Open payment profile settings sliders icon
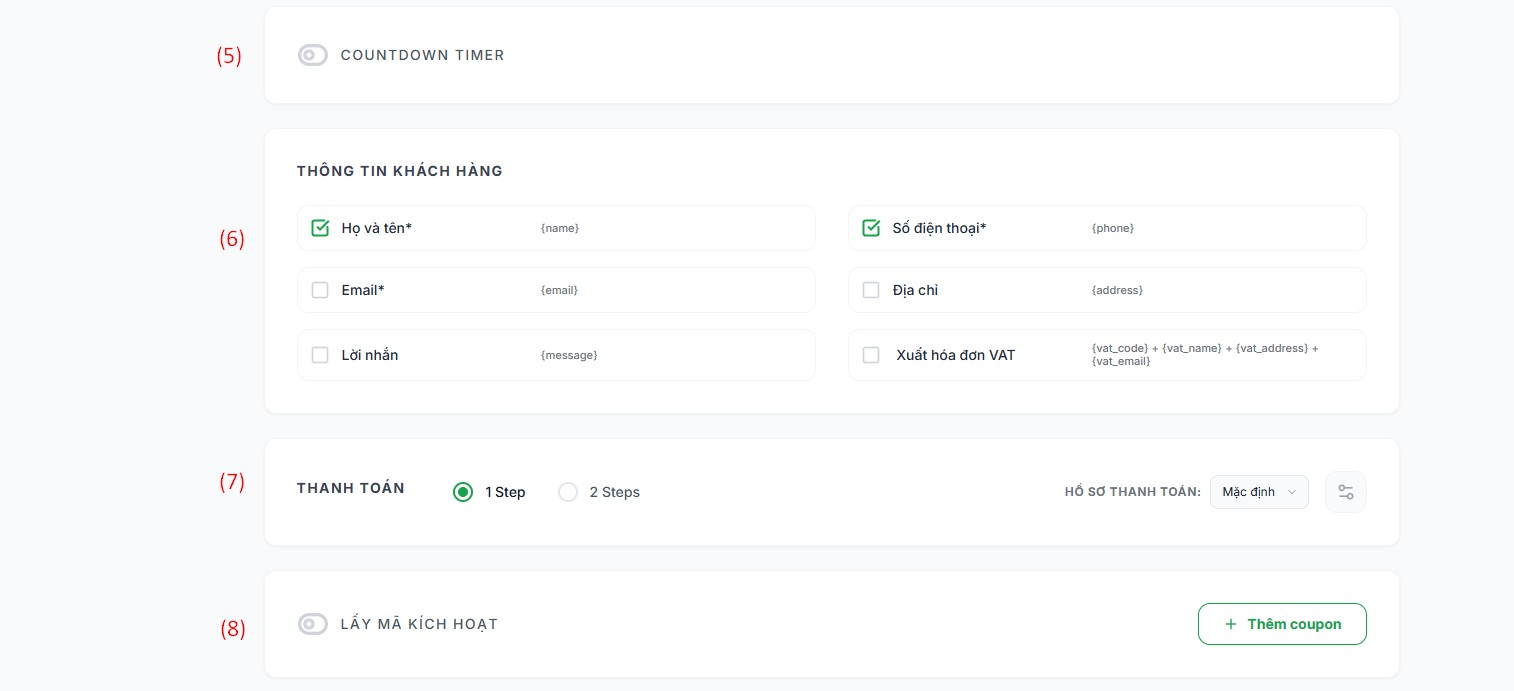The width and height of the screenshot is (1514, 691). [x=1345, y=492]
